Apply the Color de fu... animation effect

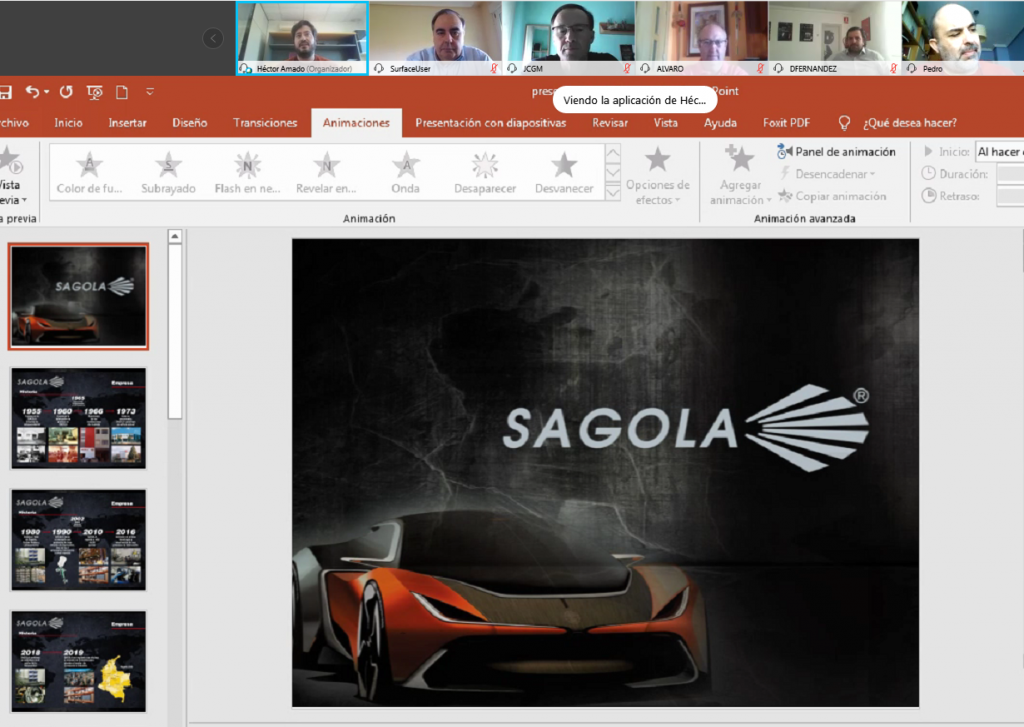coord(89,173)
